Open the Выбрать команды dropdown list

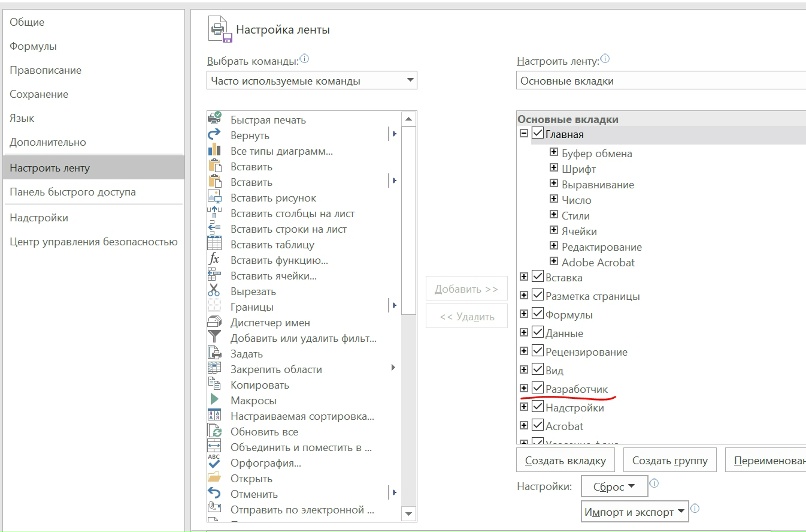point(312,81)
